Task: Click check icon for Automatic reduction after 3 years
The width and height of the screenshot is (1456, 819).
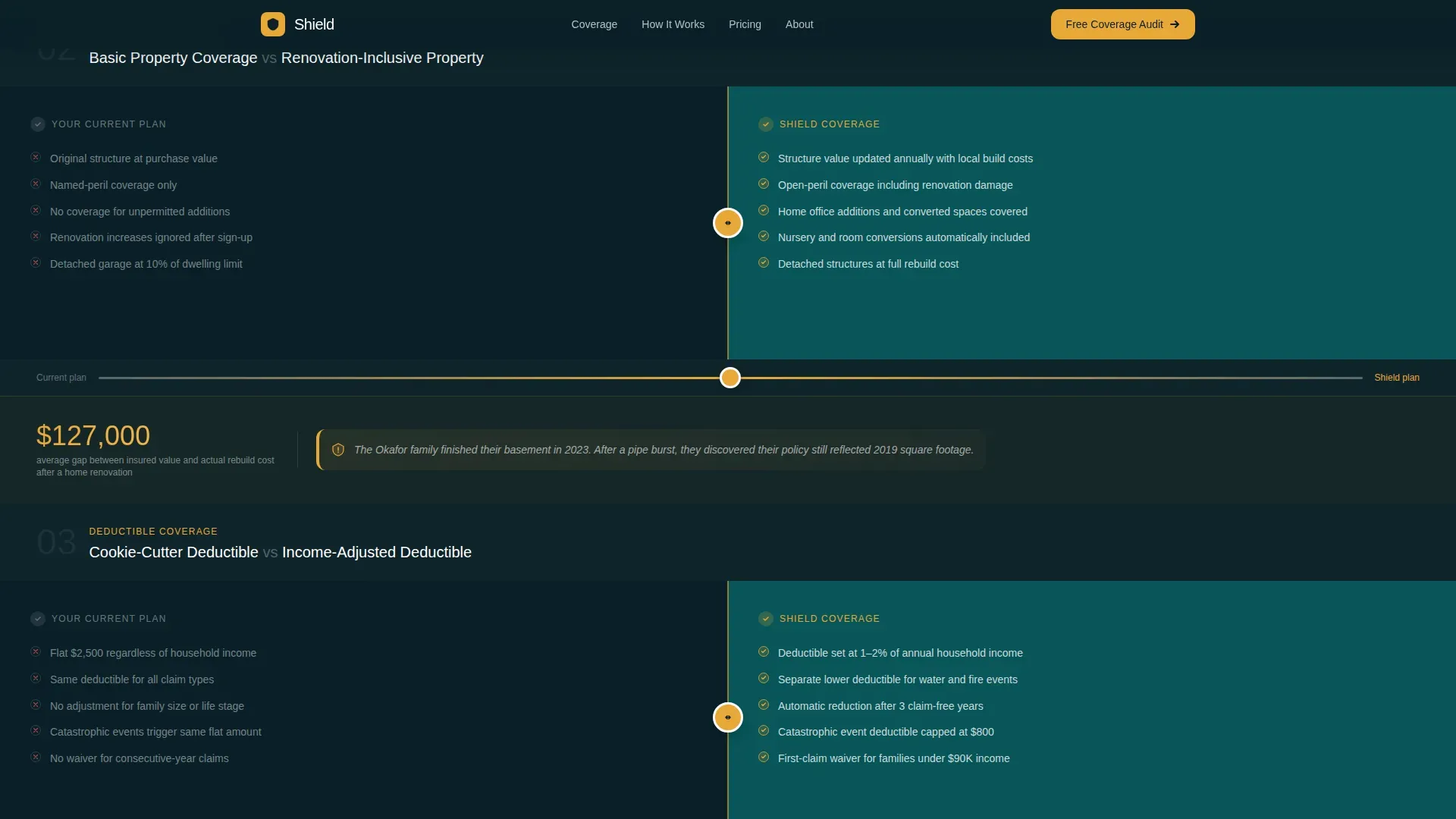Action: (764, 705)
